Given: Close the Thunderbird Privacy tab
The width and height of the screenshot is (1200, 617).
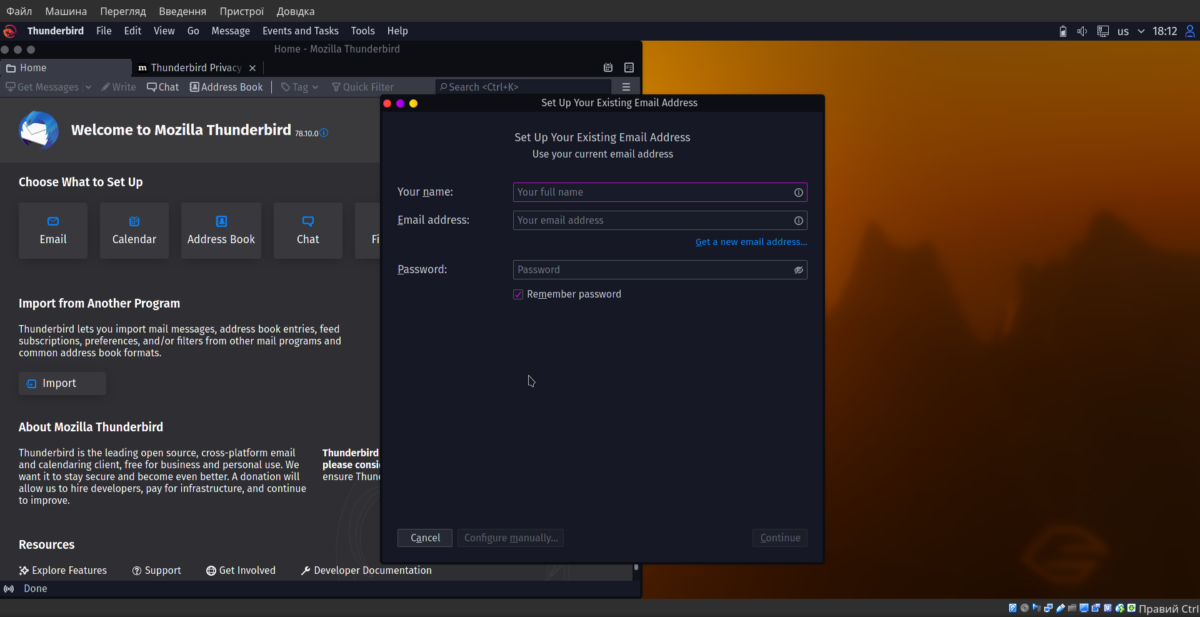Looking at the screenshot, I should point(253,68).
